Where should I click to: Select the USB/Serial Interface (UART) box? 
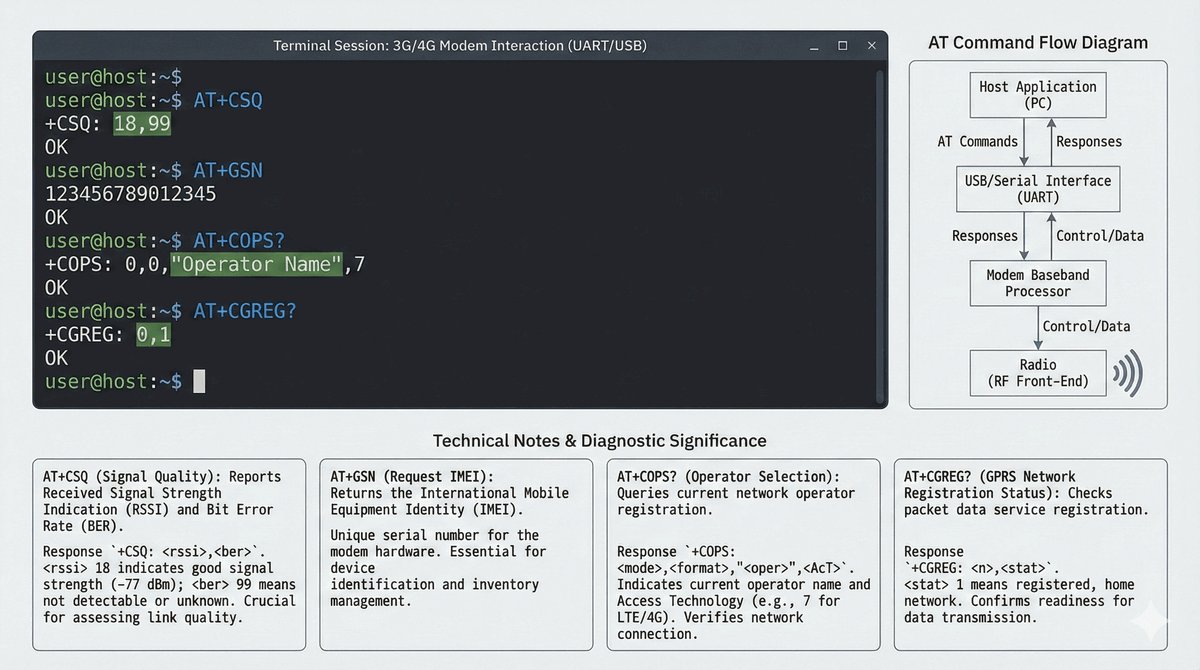[x=1037, y=189]
